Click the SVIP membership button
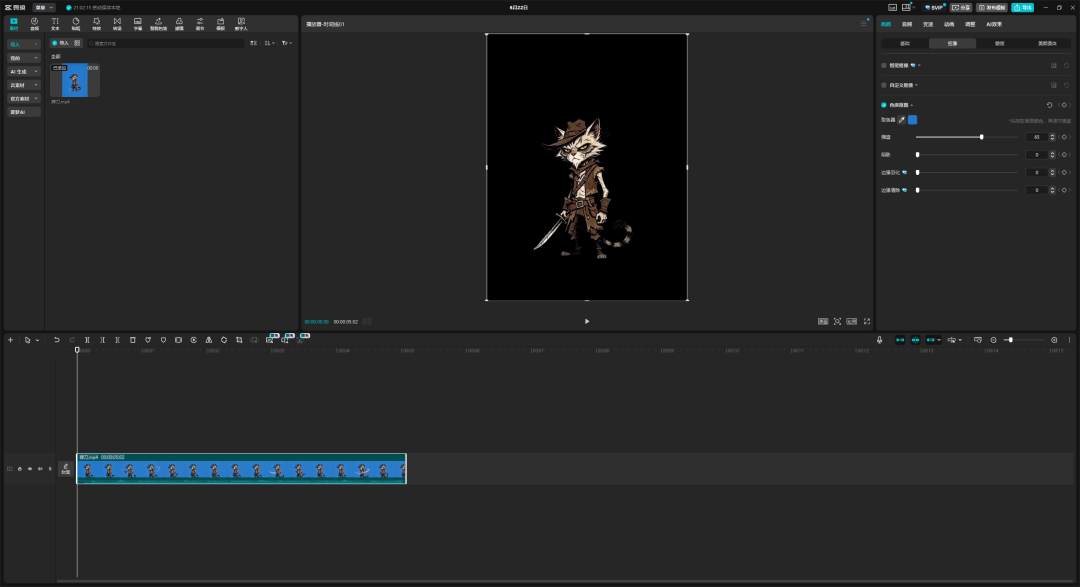Screen dimensions: 1080x587 pyautogui.click(x=934, y=8)
